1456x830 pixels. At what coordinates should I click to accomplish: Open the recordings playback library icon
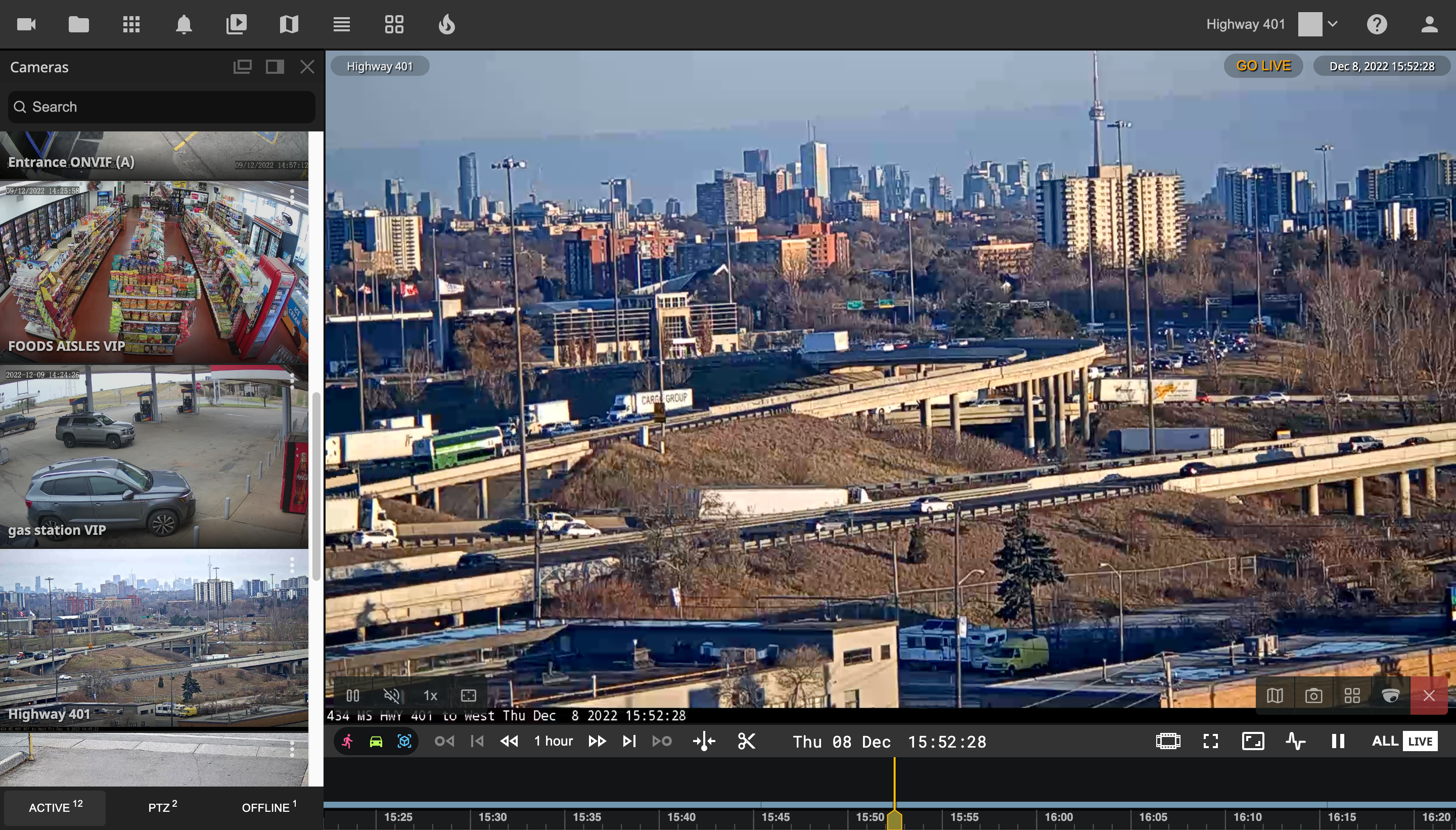click(x=236, y=24)
